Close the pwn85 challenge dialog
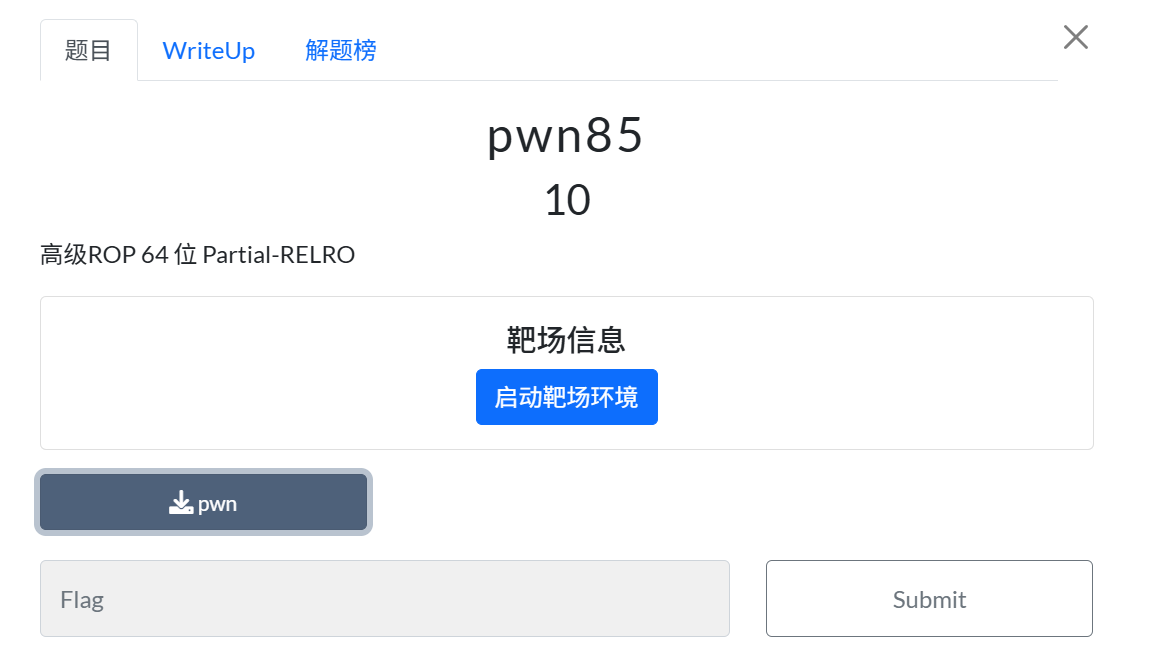This screenshot has height=655, width=1158. (x=1075, y=38)
